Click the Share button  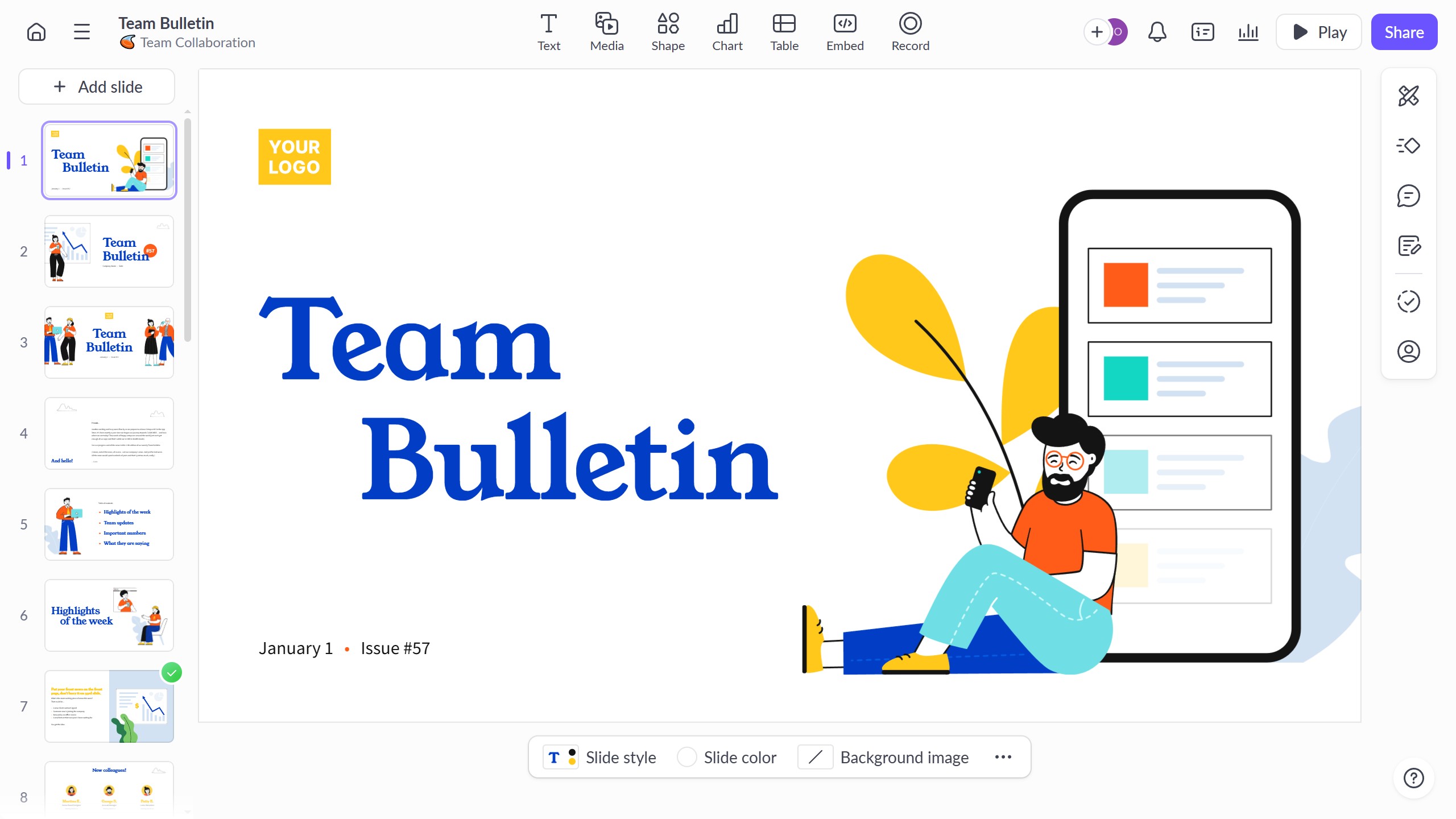1404,32
